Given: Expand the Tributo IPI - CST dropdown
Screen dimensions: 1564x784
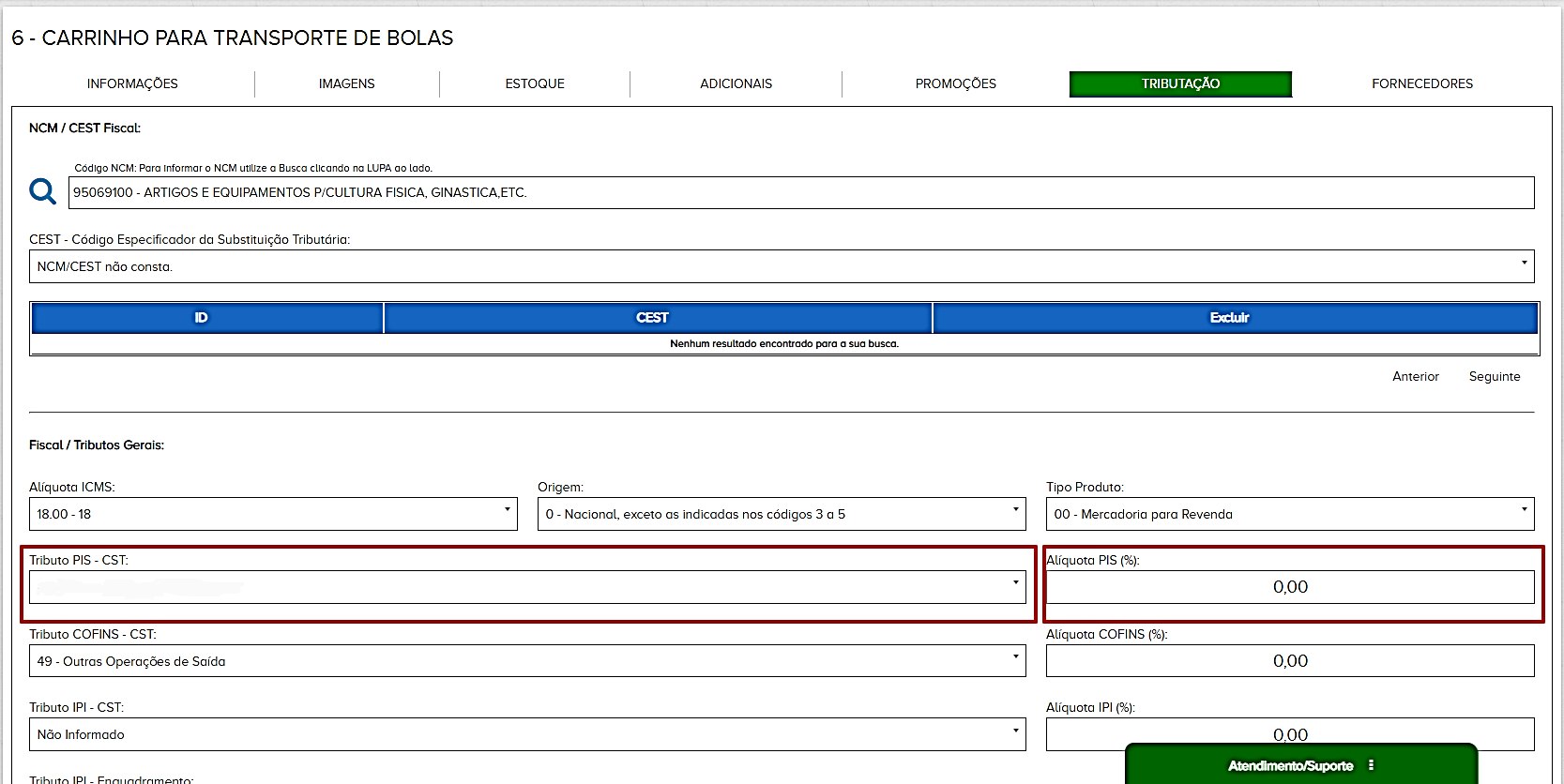Looking at the screenshot, I should pyautogui.click(x=527, y=734).
